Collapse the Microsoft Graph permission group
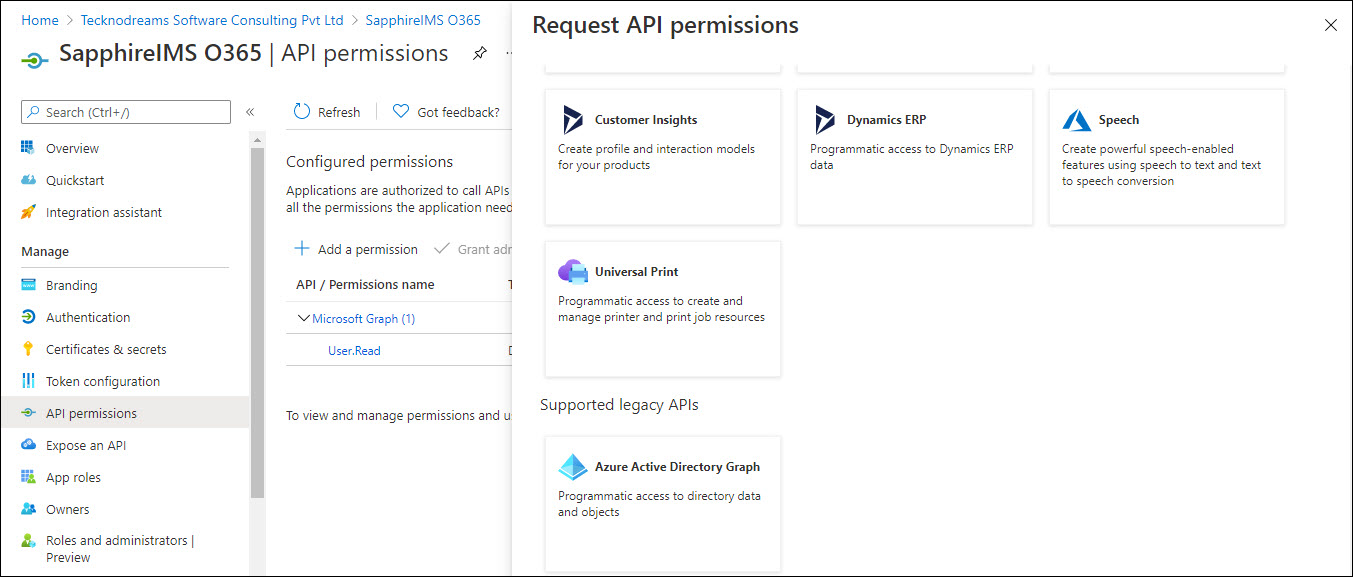Image resolution: width=1353 pixels, height=577 pixels. [x=303, y=317]
